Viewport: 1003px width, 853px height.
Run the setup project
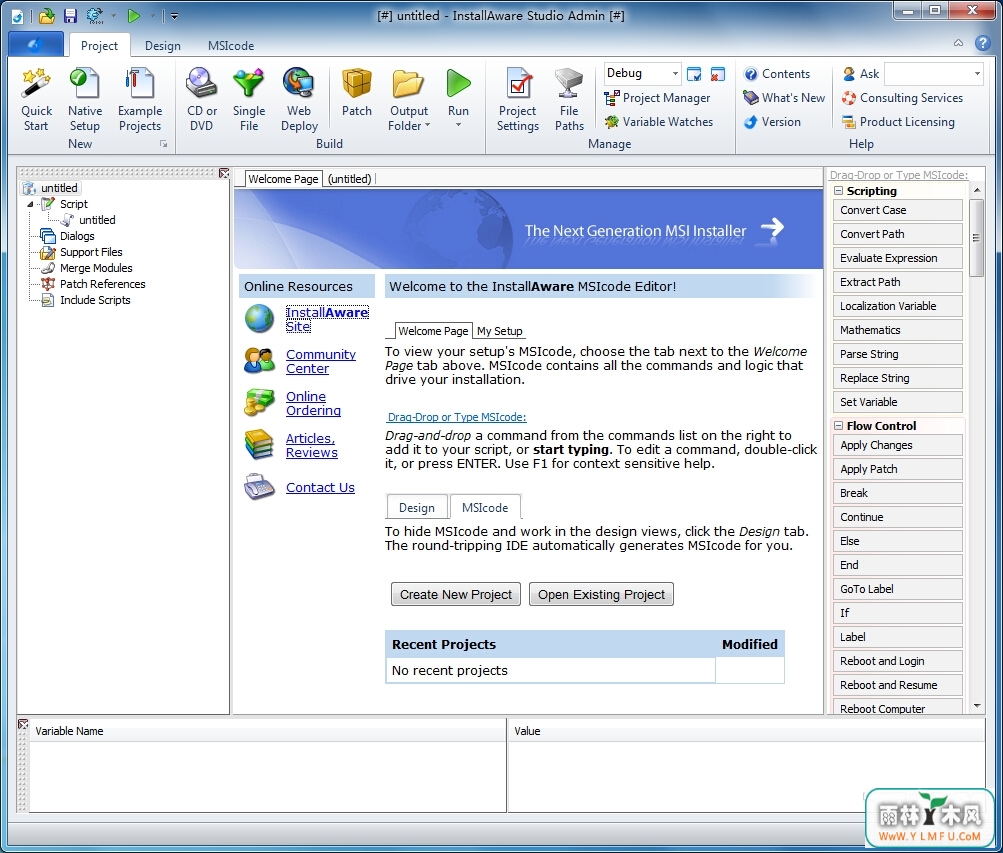click(x=458, y=93)
